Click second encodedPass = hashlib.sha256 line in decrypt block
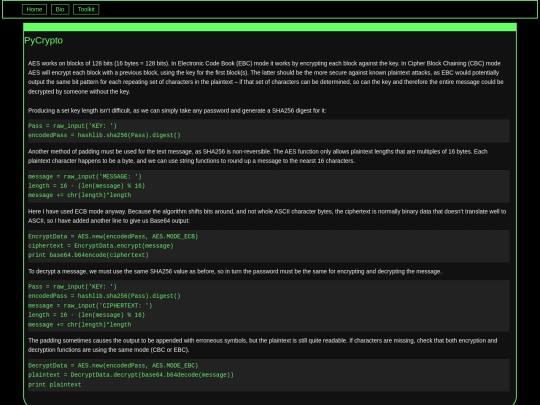Viewport: 540px width, 405px height. [104, 296]
